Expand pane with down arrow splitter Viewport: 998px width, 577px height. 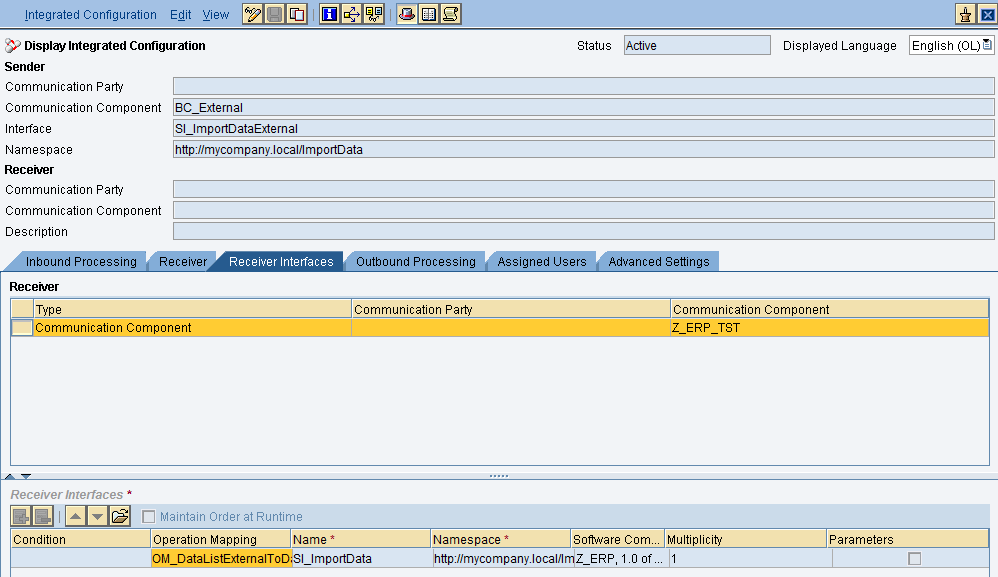[x=25, y=476]
